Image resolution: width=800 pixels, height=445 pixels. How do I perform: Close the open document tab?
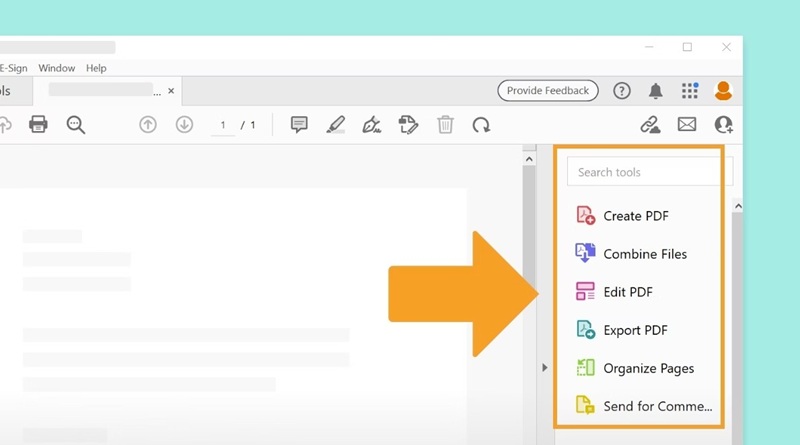pyautogui.click(x=171, y=91)
